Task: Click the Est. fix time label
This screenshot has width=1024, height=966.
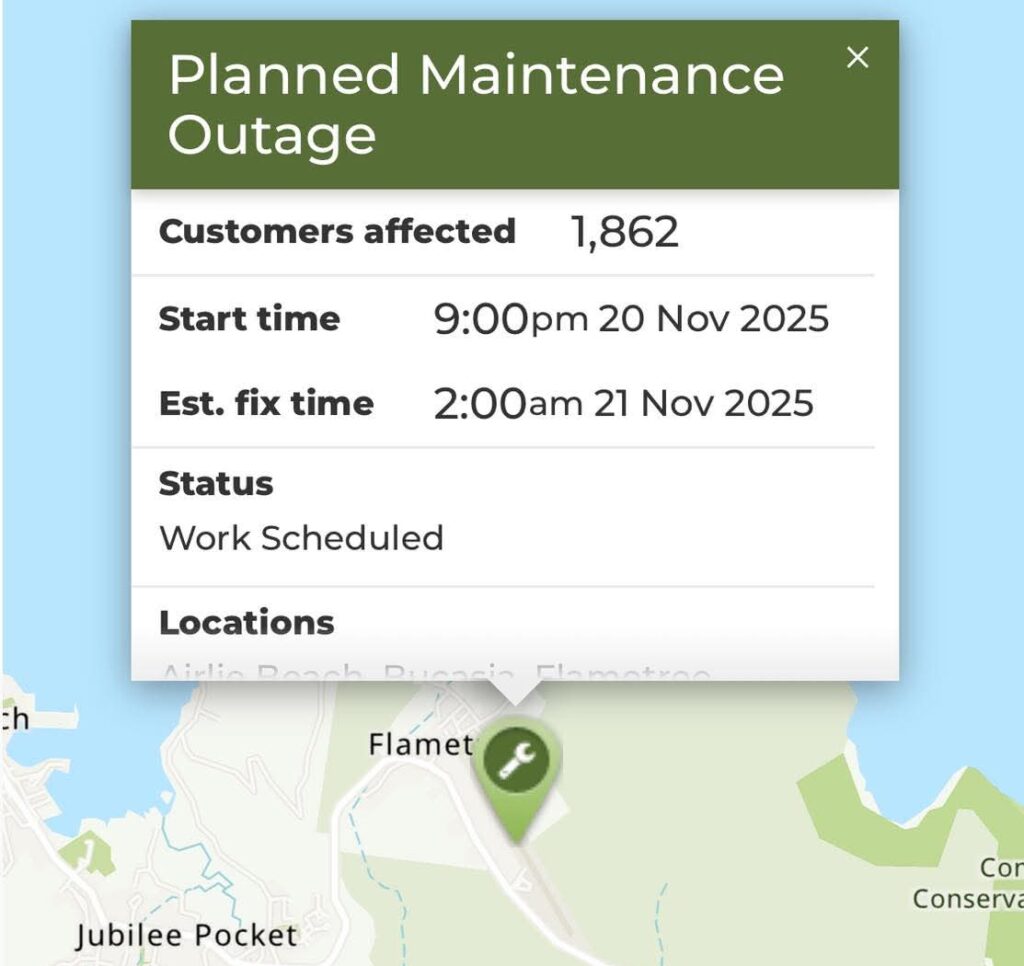Action: point(266,403)
